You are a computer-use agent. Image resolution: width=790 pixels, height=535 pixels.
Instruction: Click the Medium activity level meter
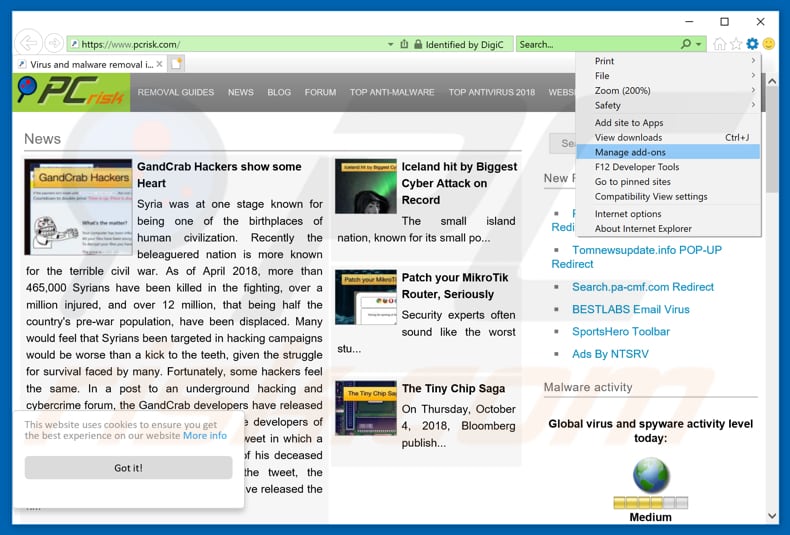coord(650,502)
